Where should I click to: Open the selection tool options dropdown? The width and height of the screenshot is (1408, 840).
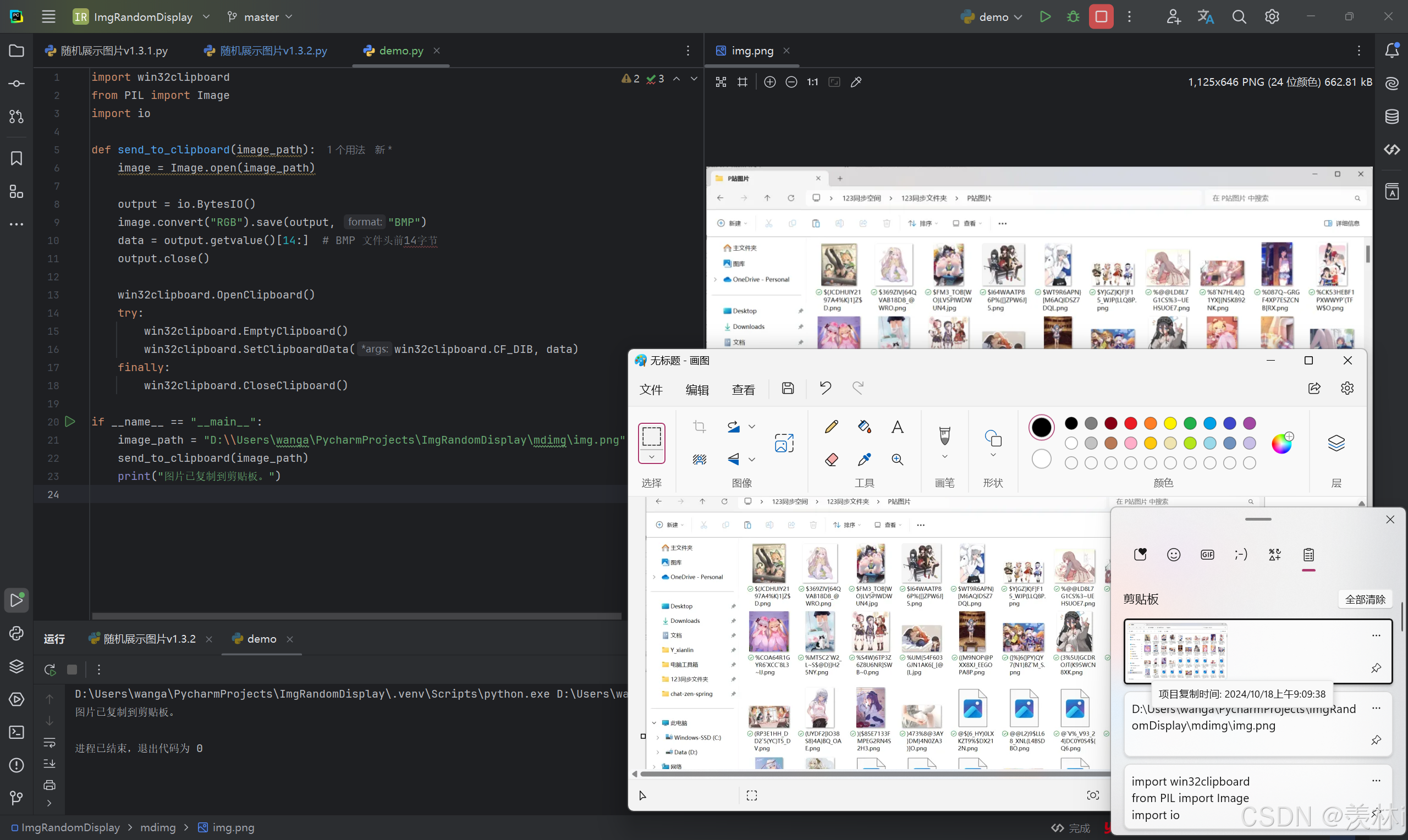pos(652,457)
